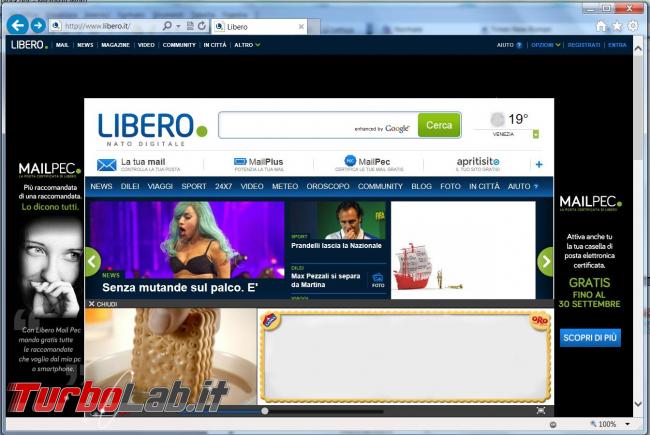Click inside the Google search input field
The height and width of the screenshot is (435, 650).
[x=285, y=125]
